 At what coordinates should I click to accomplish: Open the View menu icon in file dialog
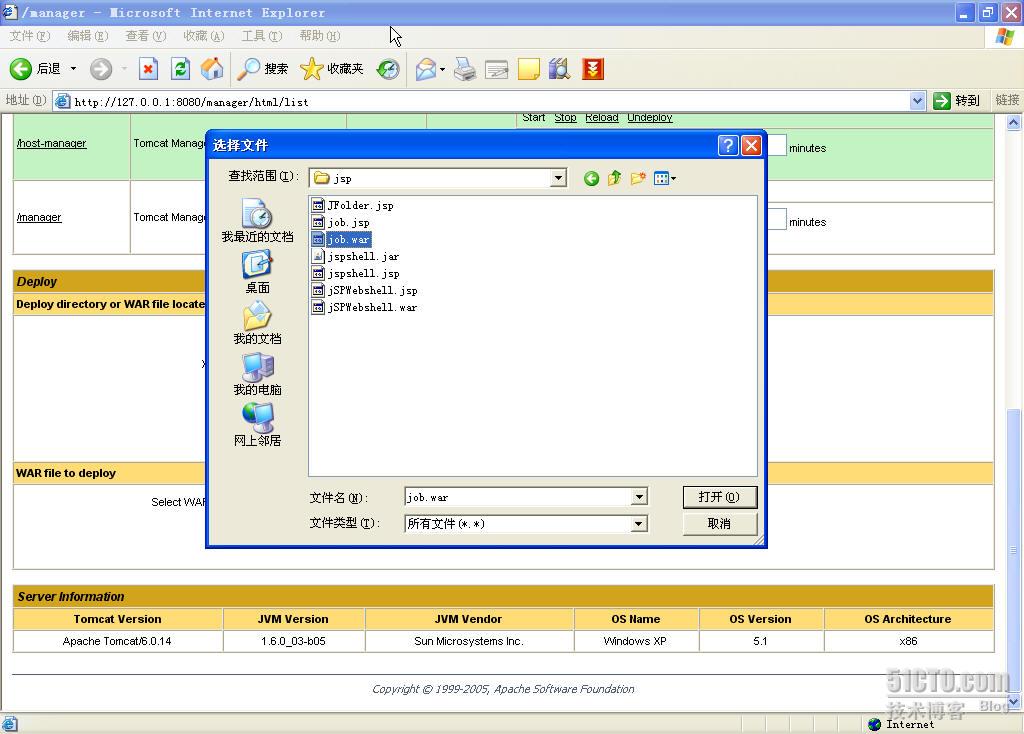[664, 178]
